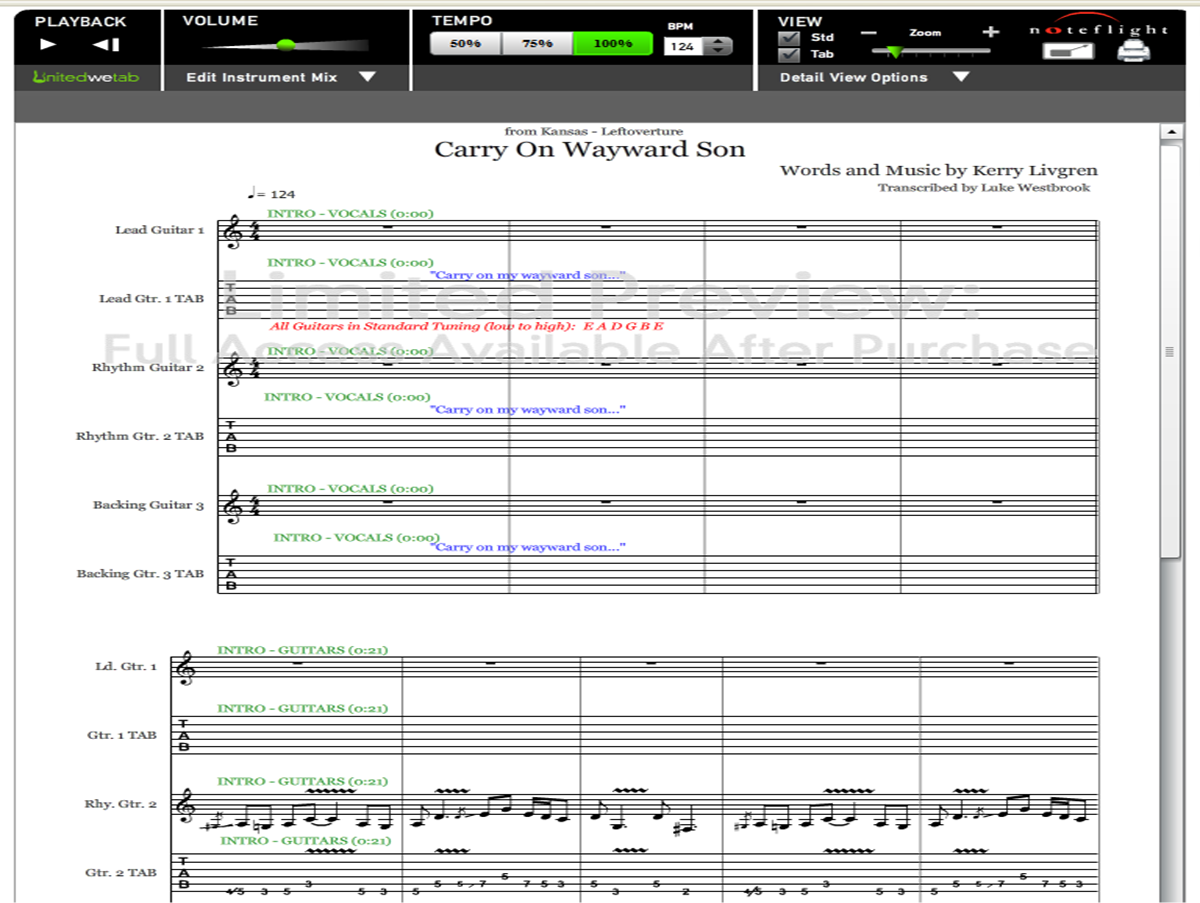Adjust the green volume slider knob

(286, 44)
